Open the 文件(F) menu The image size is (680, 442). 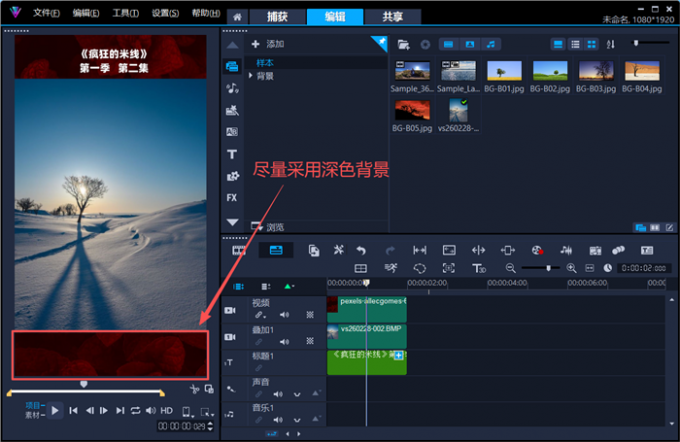tap(46, 13)
